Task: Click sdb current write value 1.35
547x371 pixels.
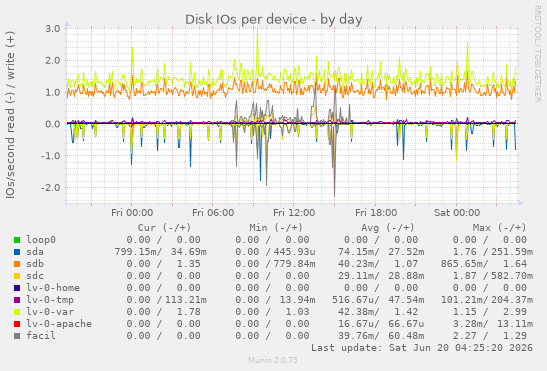Action: click(x=188, y=264)
